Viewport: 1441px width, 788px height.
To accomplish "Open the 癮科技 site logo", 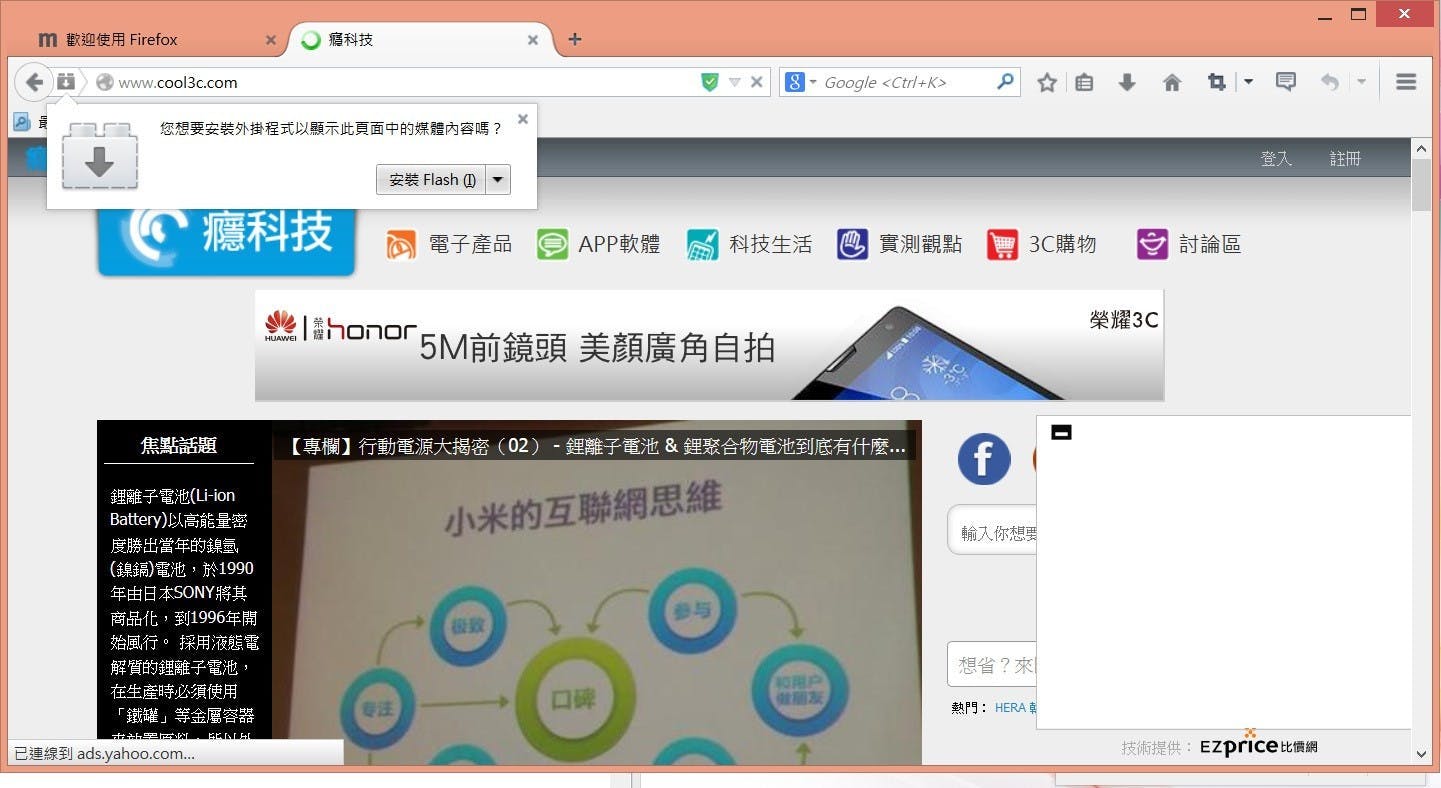I will 227,238.
